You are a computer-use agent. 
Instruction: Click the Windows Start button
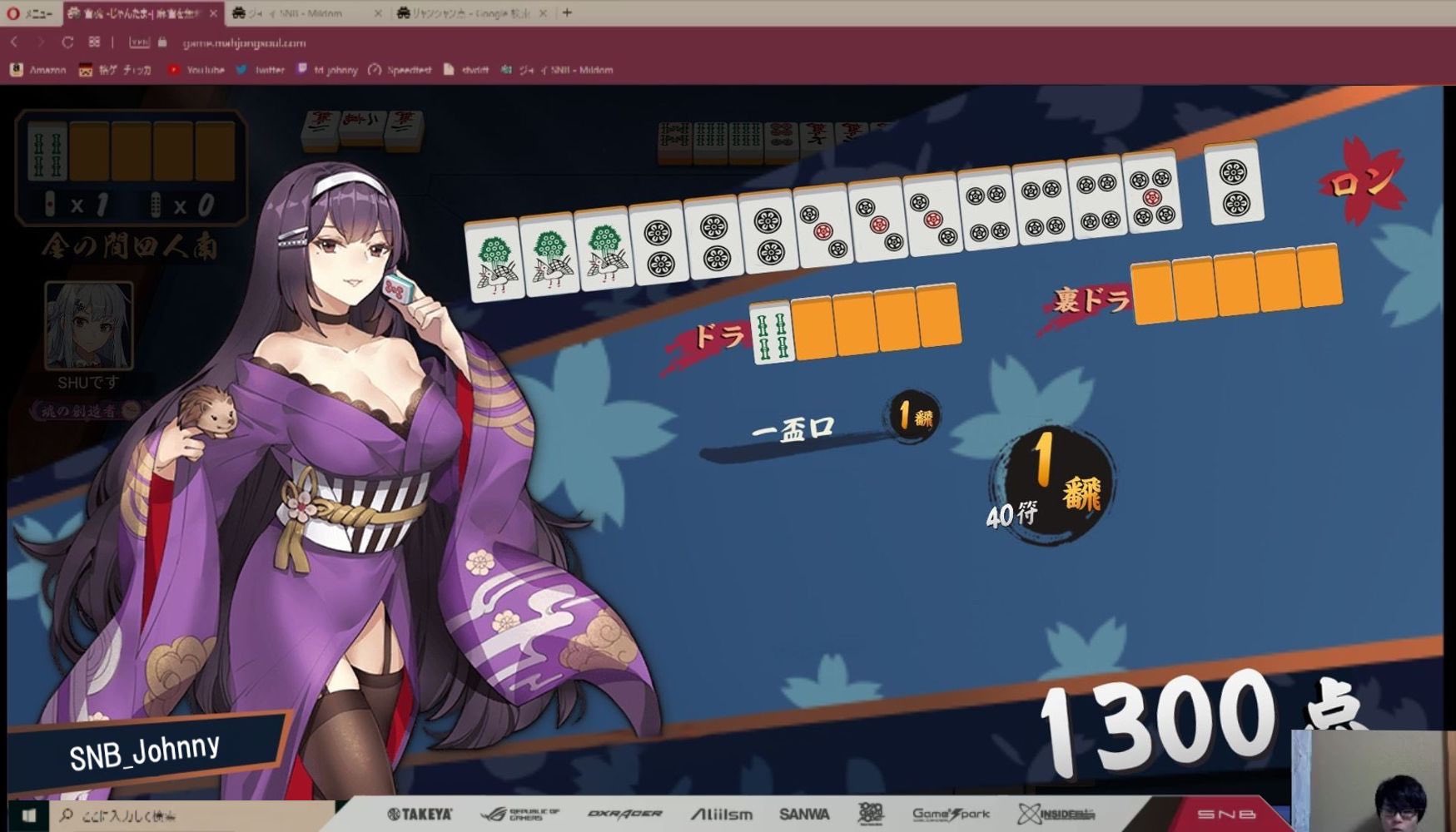tap(27, 815)
